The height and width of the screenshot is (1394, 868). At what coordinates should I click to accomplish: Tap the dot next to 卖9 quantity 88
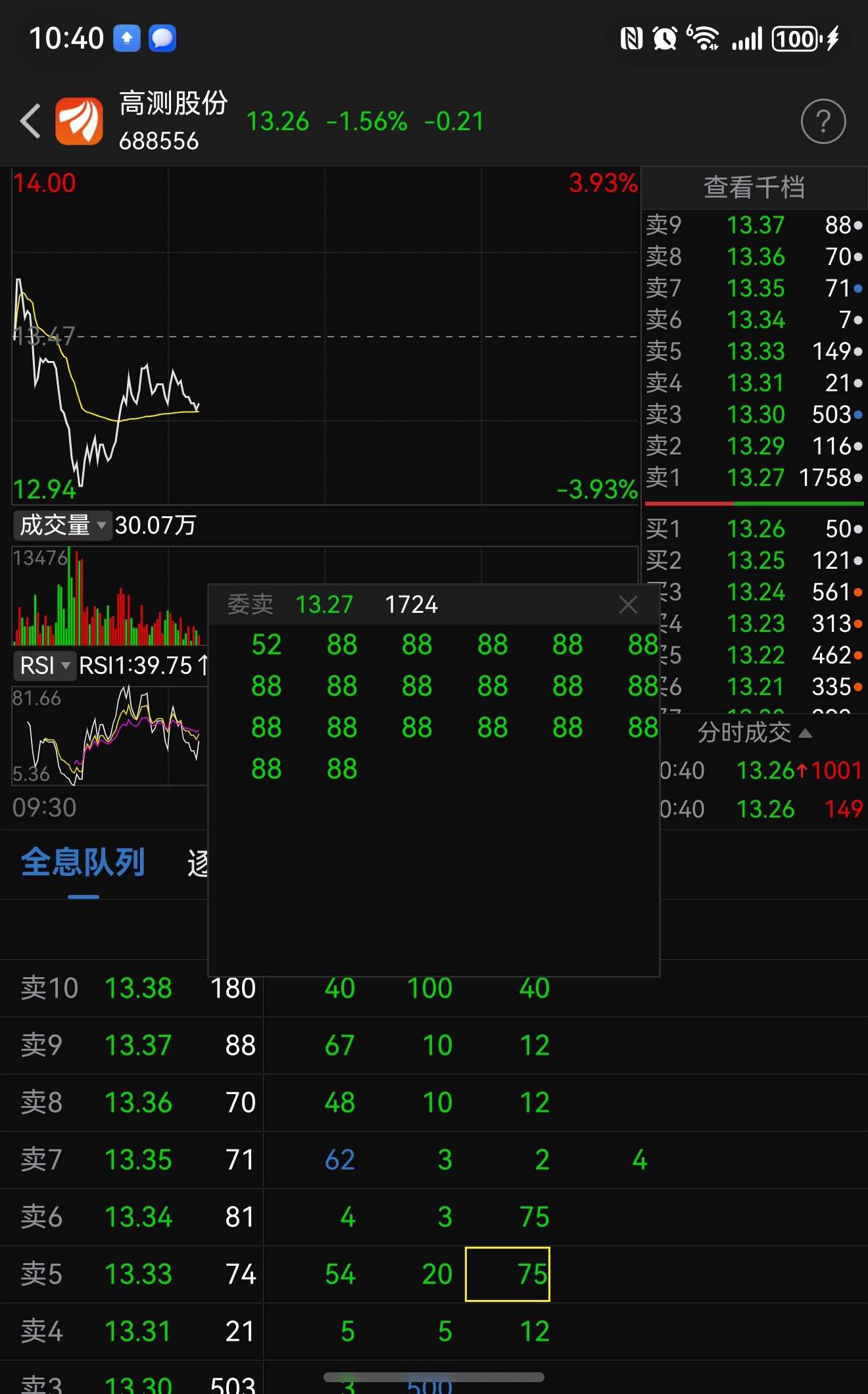[858, 226]
